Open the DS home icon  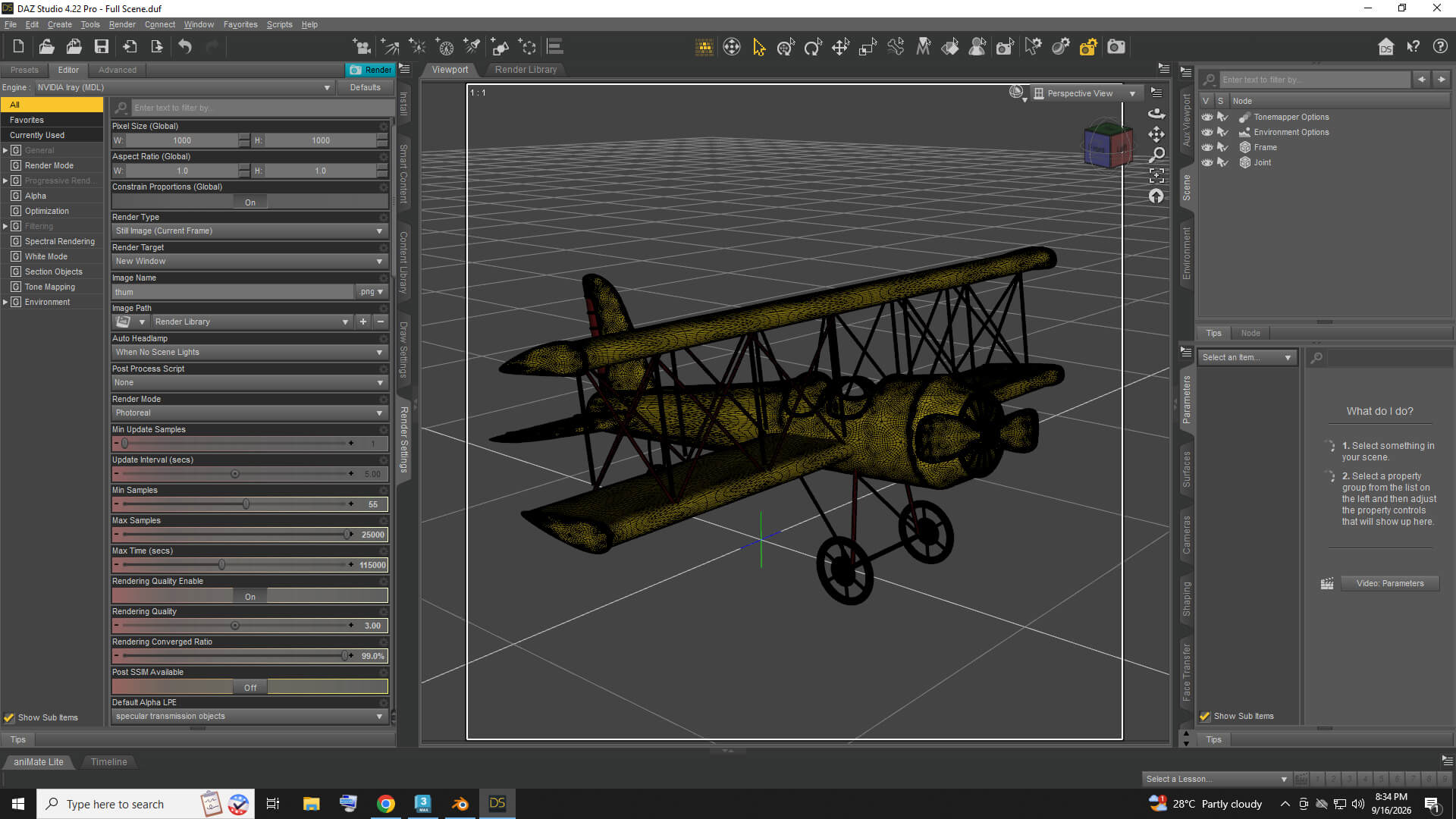pyautogui.click(x=1385, y=47)
